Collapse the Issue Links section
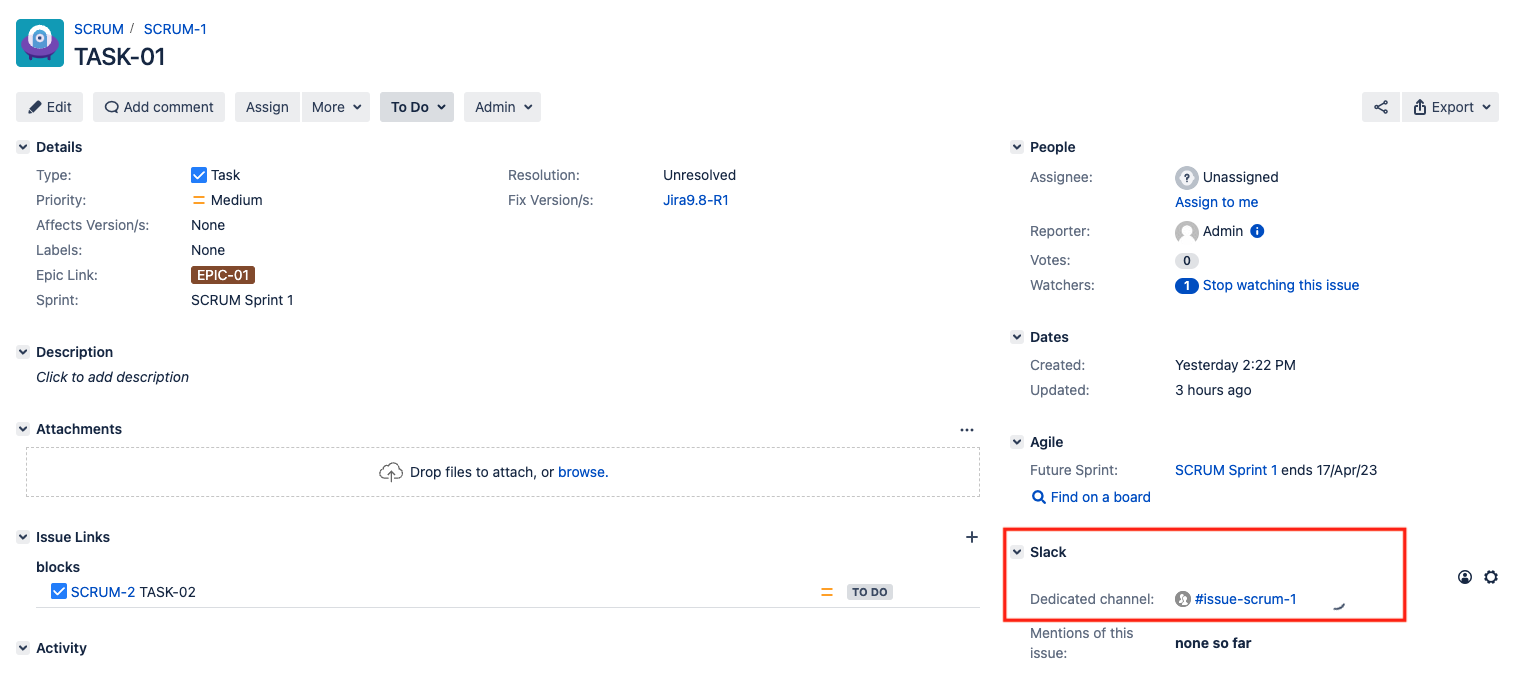 (x=23, y=537)
